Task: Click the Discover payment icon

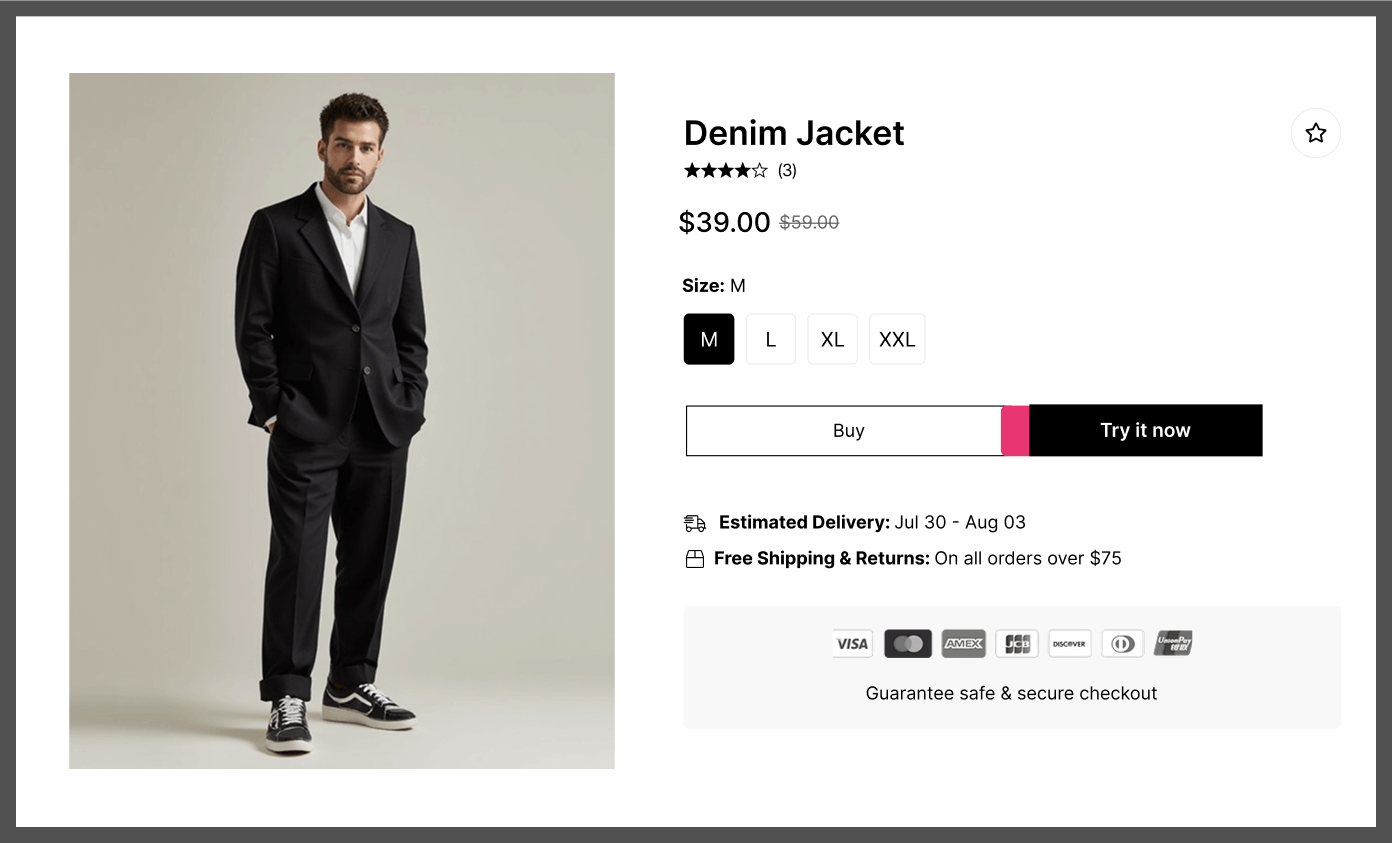Action: pos(1069,643)
